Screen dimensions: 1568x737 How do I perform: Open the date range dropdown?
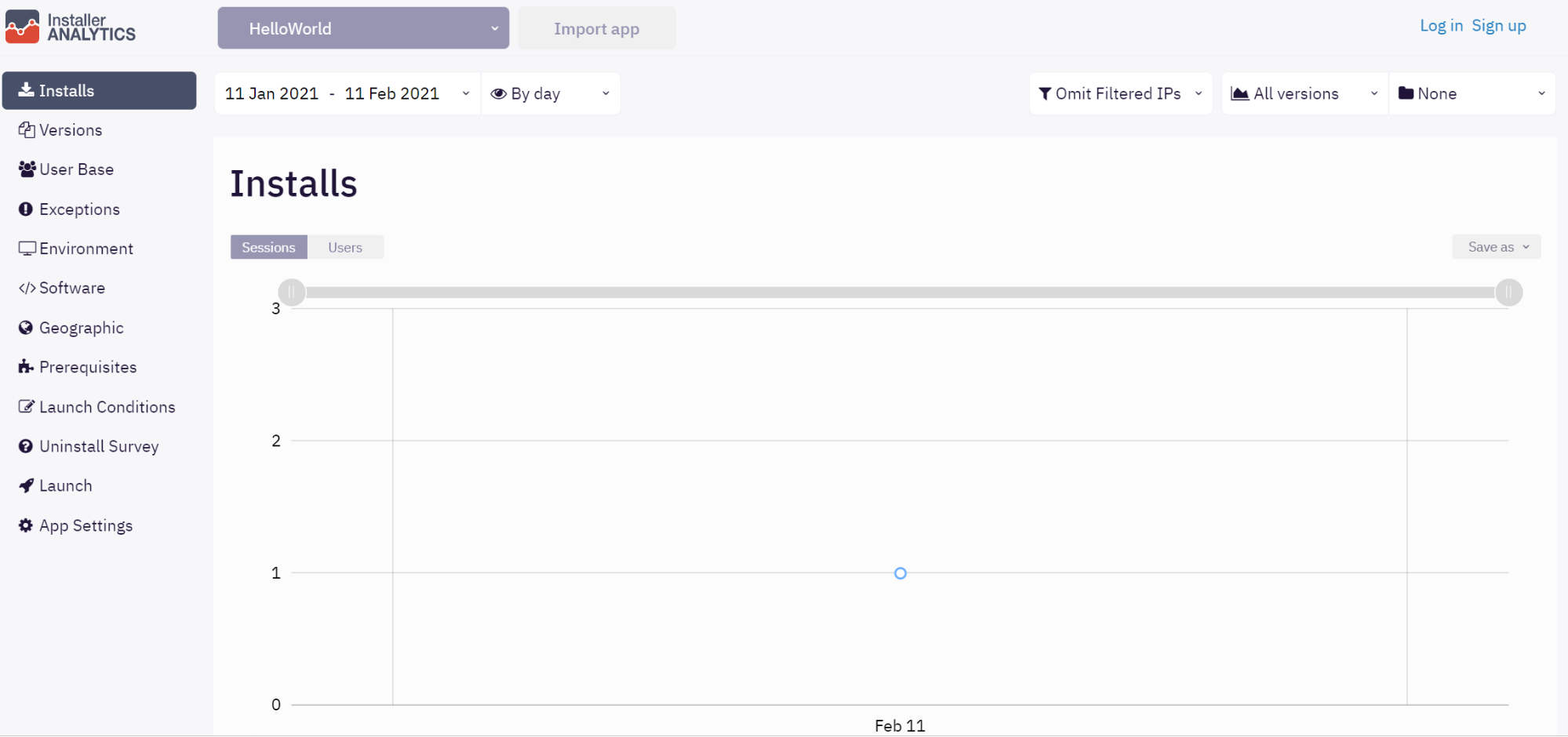[347, 93]
